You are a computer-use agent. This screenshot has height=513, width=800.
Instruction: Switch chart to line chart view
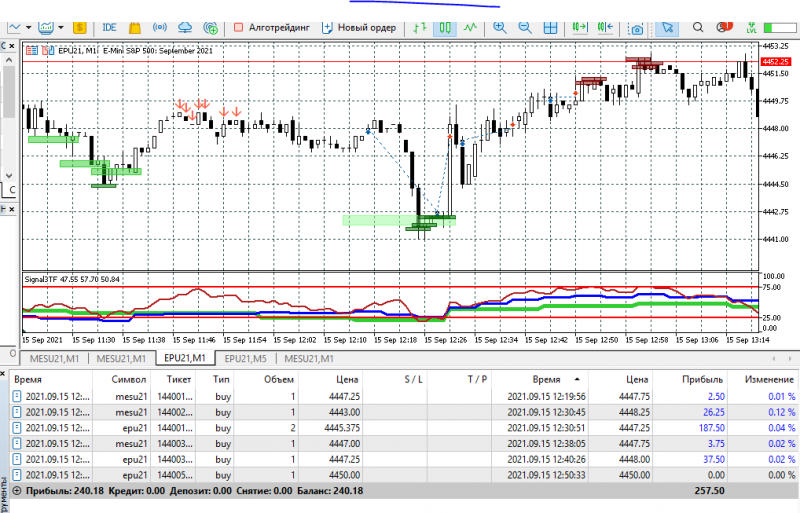[470, 28]
